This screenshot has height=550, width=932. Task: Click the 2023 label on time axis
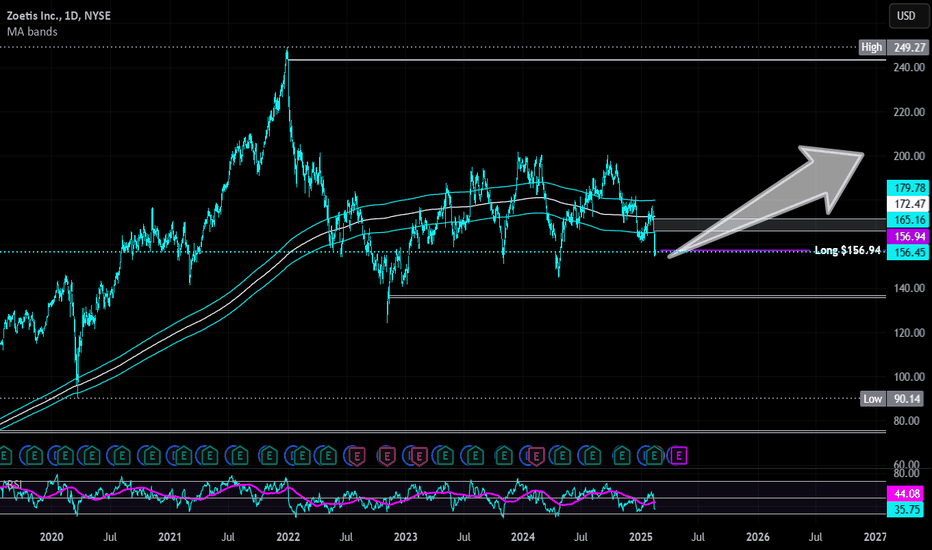coord(406,537)
